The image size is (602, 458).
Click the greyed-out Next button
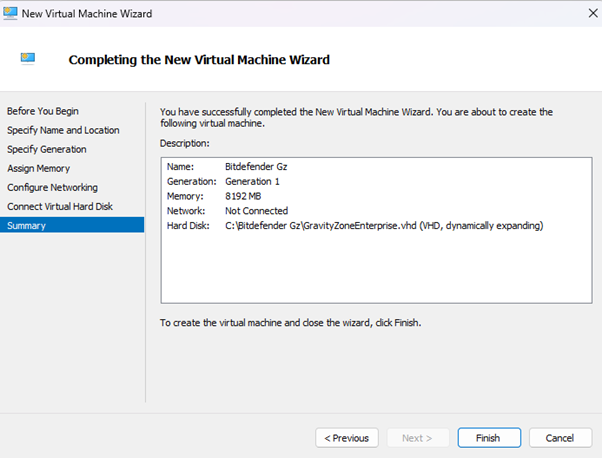[x=416, y=438]
